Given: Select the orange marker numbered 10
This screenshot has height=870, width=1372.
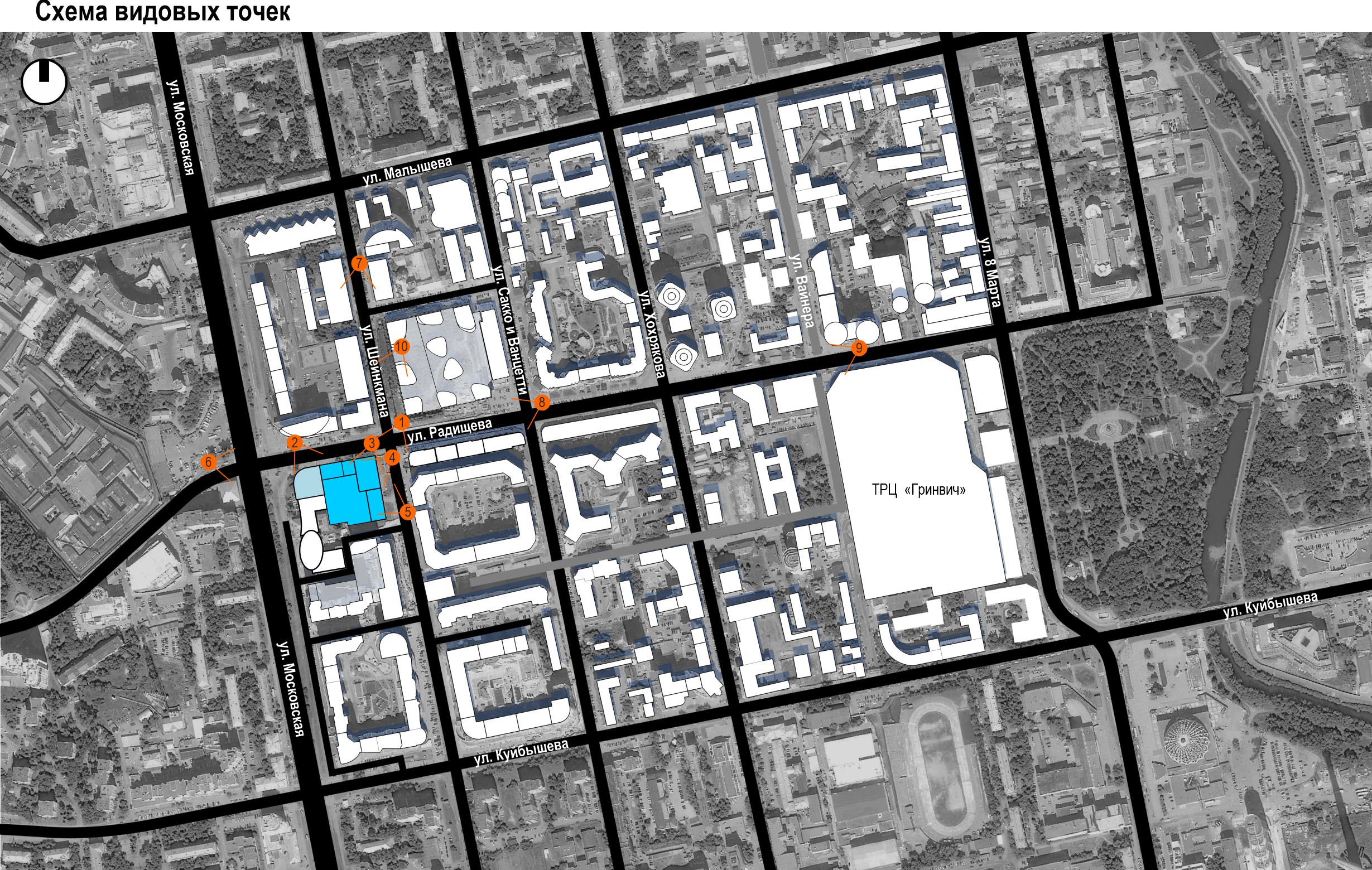Looking at the screenshot, I should (401, 347).
